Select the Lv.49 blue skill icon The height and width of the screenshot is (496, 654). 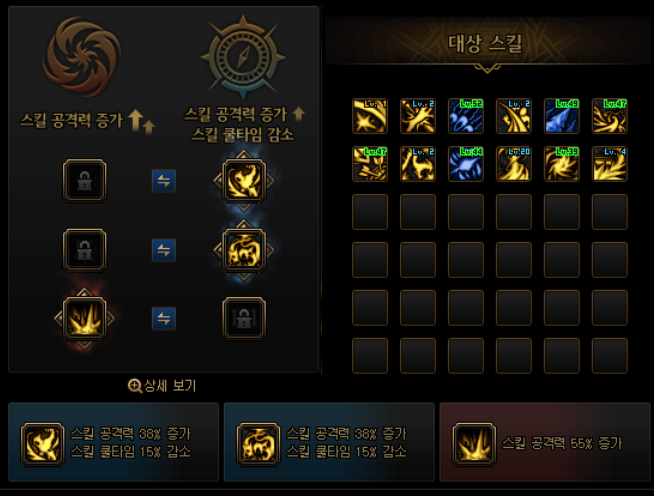(x=561, y=116)
